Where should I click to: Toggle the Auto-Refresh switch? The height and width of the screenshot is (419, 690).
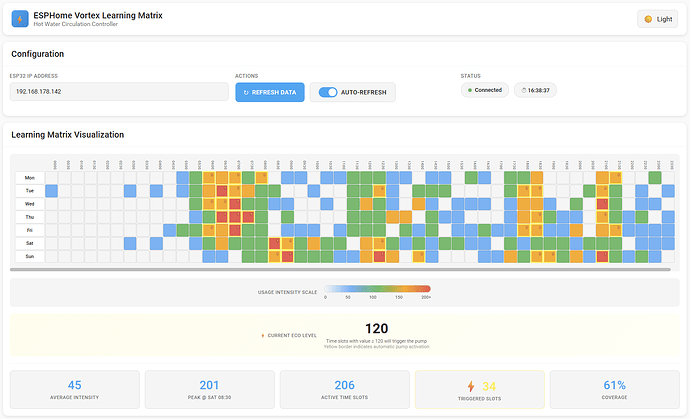point(327,92)
